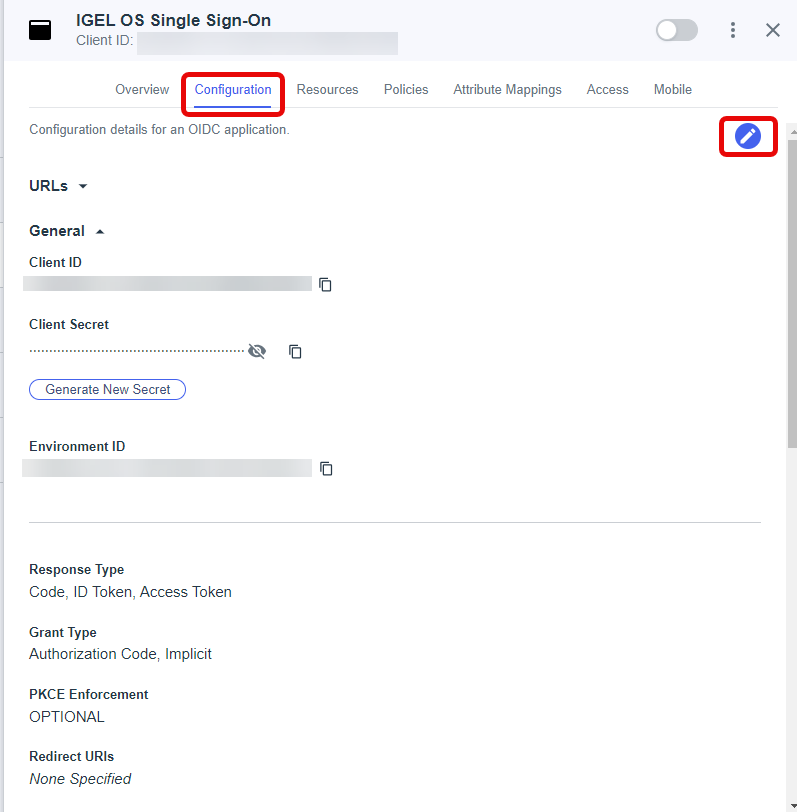
Task: Select the Configuration tab
Action: tap(233, 90)
